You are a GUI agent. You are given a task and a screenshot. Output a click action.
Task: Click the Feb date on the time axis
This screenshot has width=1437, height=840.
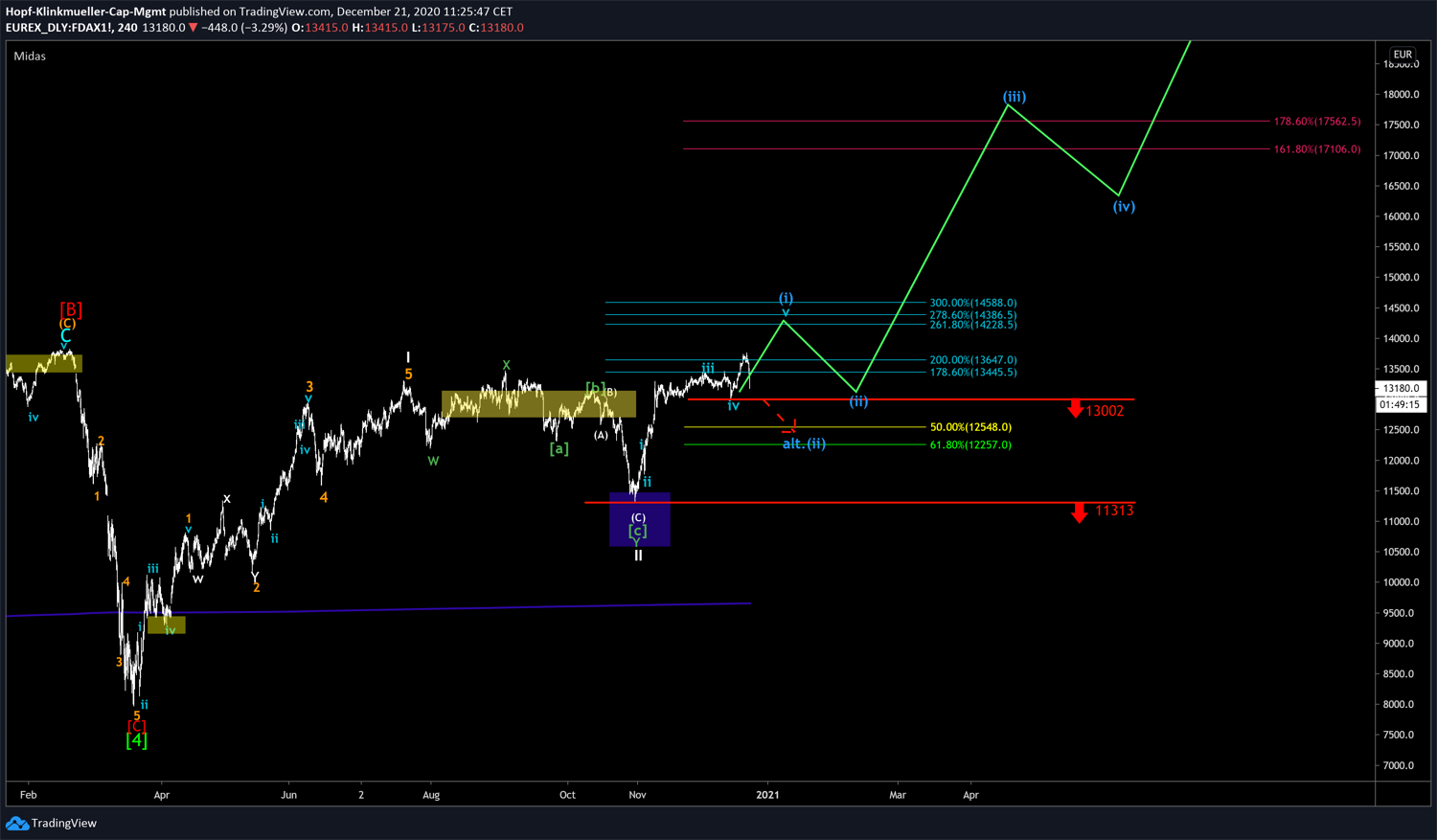[x=29, y=795]
